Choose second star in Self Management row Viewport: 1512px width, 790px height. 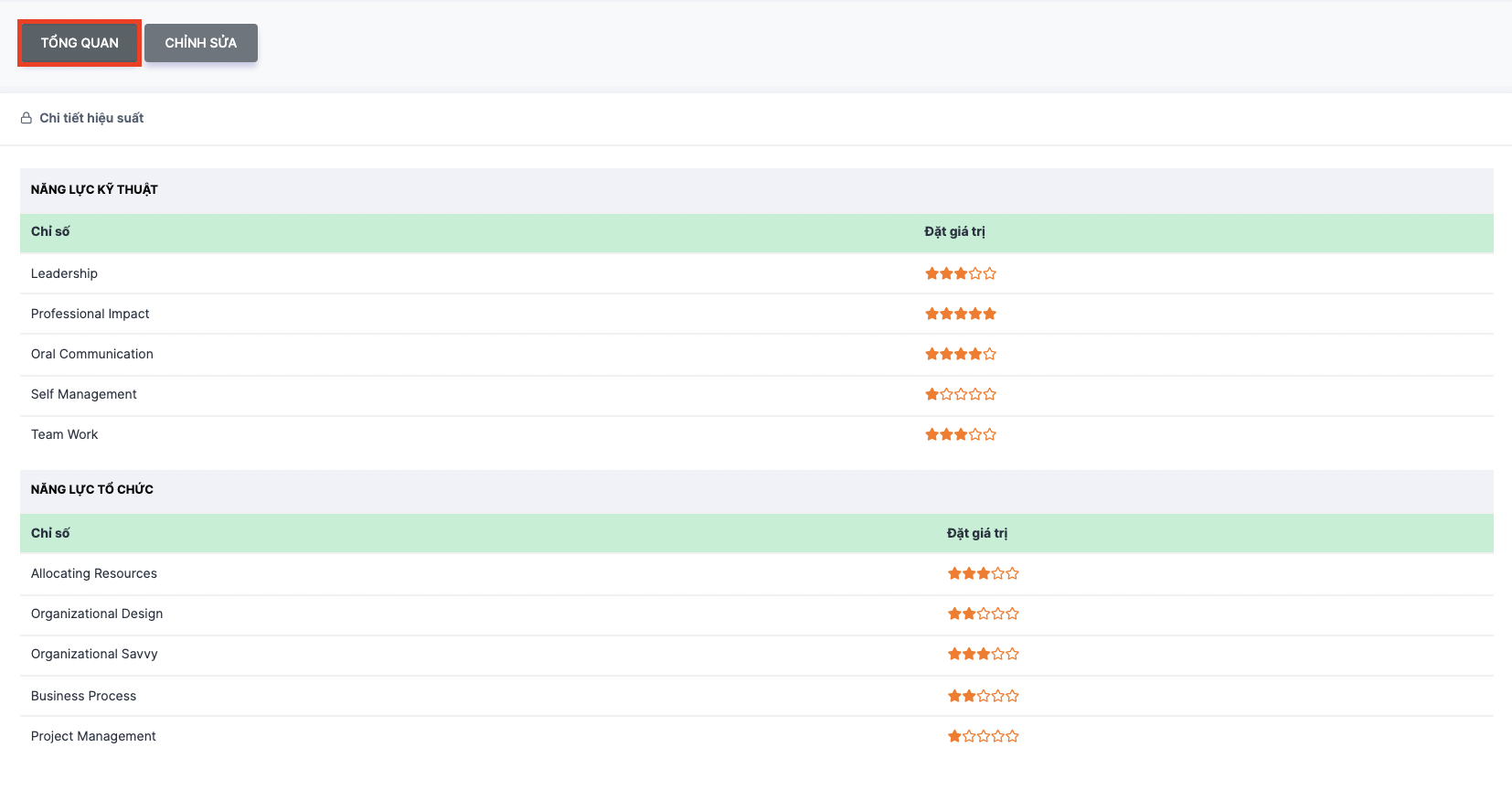coord(946,394)
